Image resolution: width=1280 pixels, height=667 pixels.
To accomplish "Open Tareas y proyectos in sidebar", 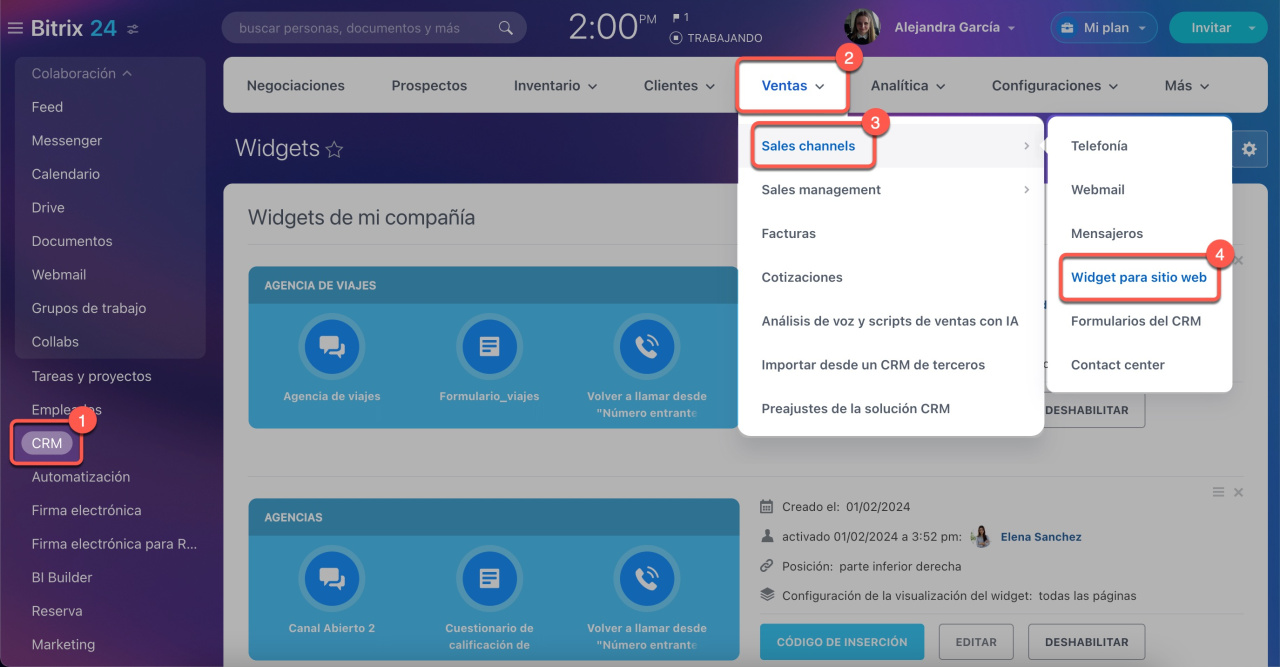I will coord(92,376).
